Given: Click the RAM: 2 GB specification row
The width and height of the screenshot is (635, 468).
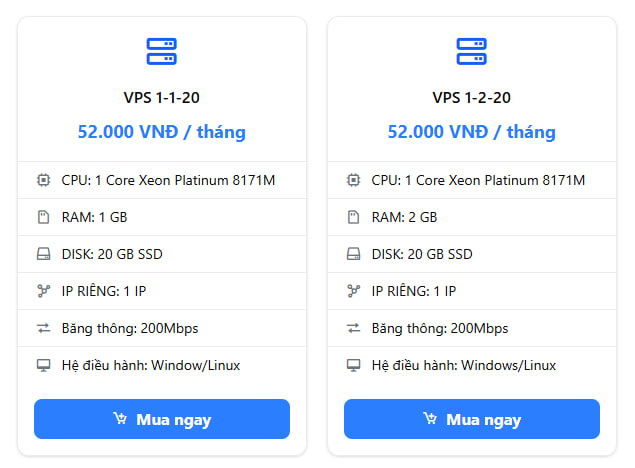Looking at the screenshot, I should [x=404, y=217].
